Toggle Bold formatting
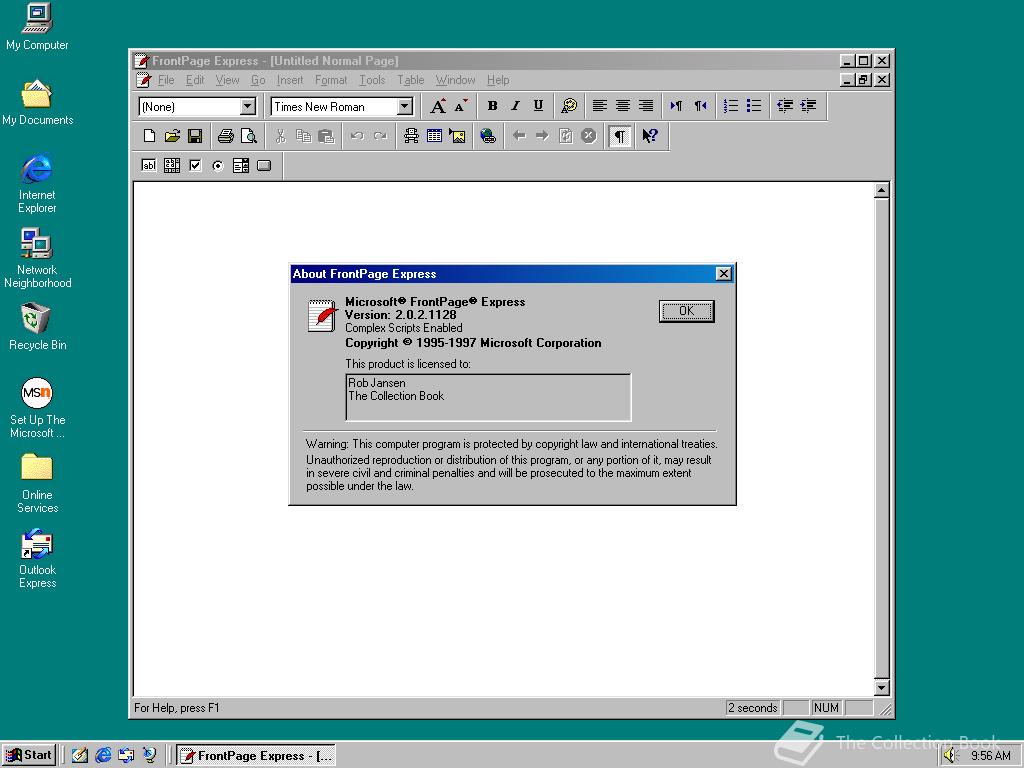 click(x=492, y=106)
